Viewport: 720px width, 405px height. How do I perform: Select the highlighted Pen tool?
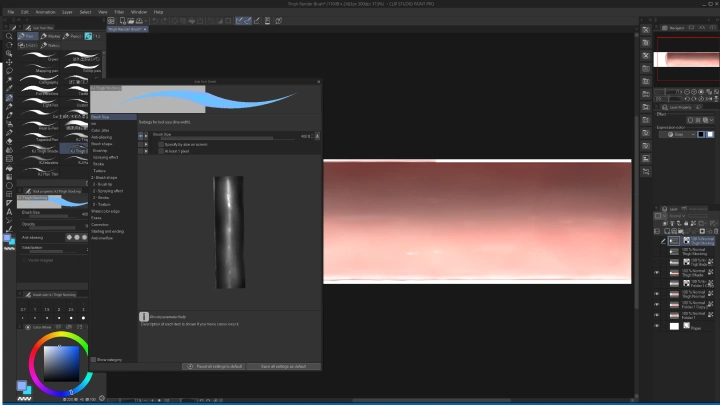9,97
